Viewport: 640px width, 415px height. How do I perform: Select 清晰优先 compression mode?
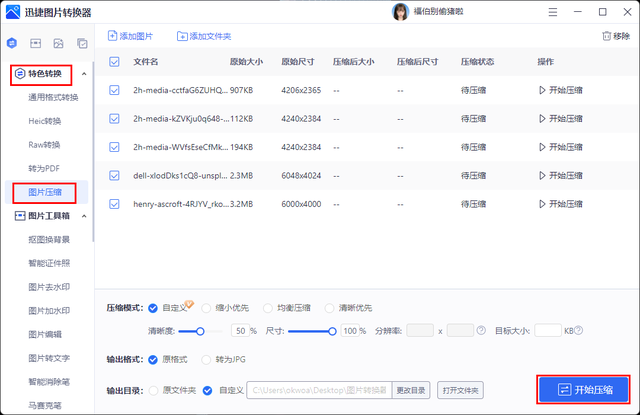(329, 308)
